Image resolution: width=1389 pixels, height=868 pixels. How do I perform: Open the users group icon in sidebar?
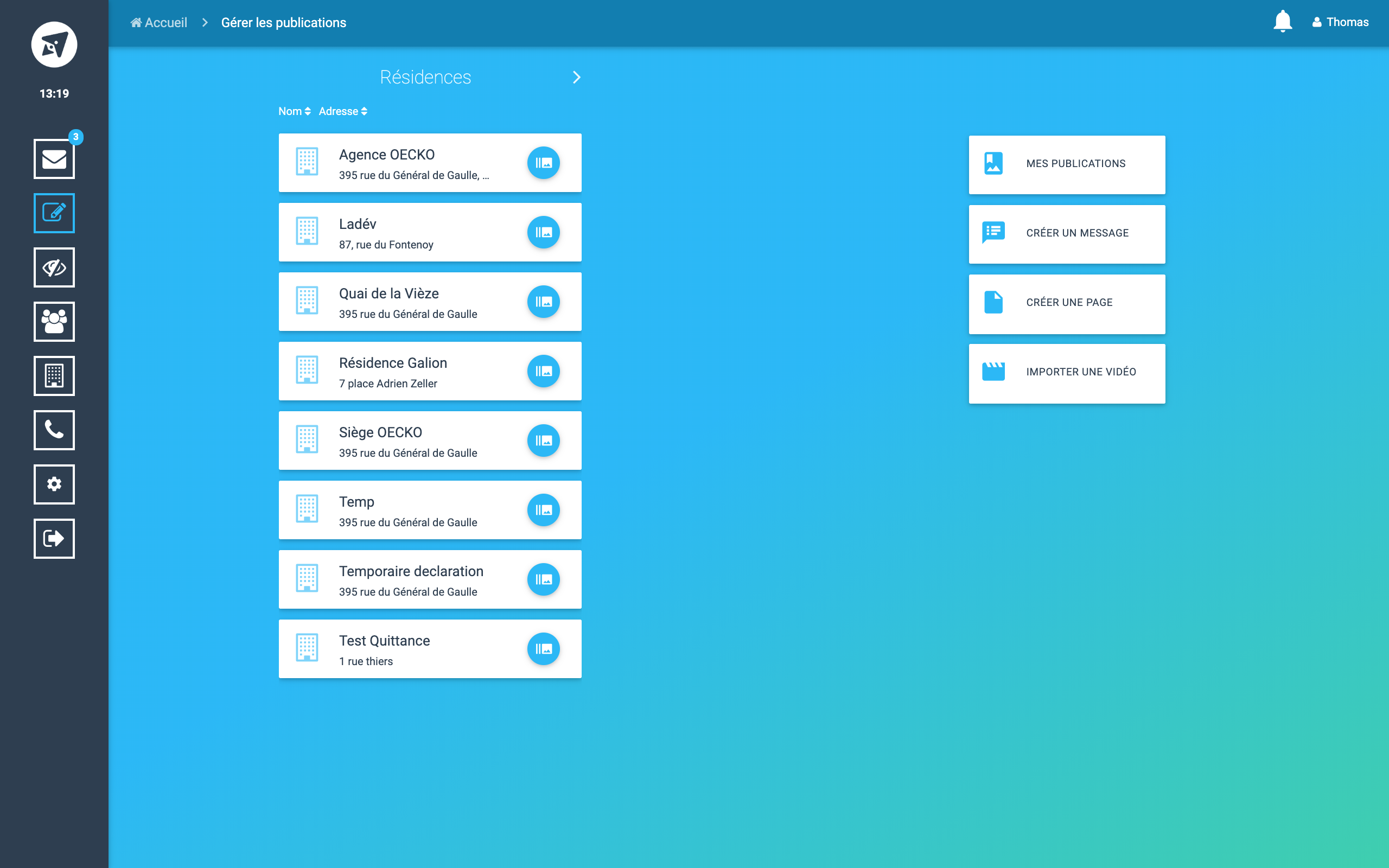pos(54,322)
